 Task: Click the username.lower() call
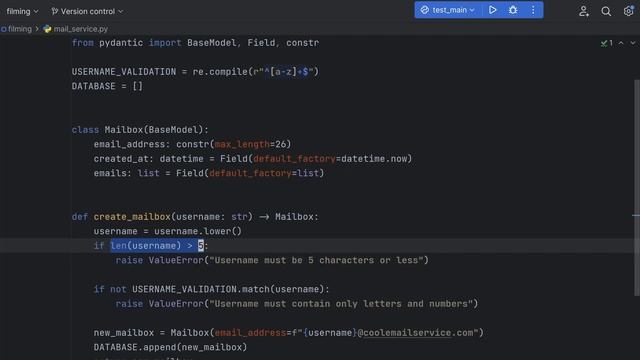198,231
